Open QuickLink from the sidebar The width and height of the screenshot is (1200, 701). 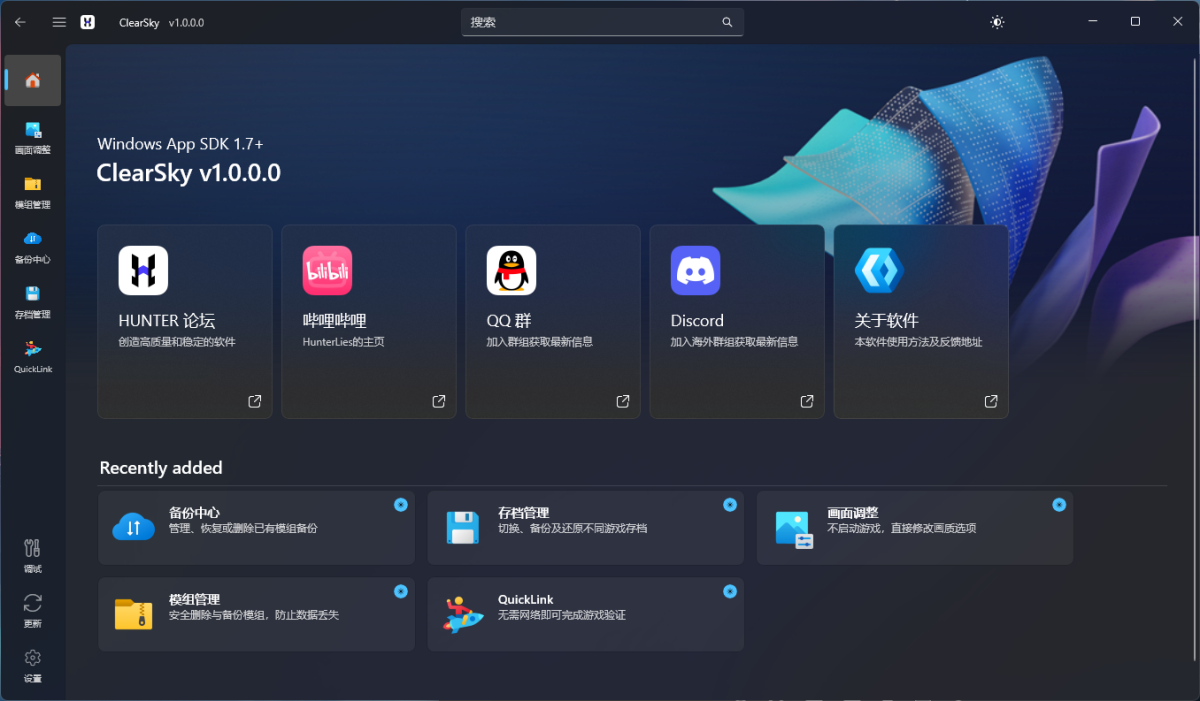pos(32,356)
